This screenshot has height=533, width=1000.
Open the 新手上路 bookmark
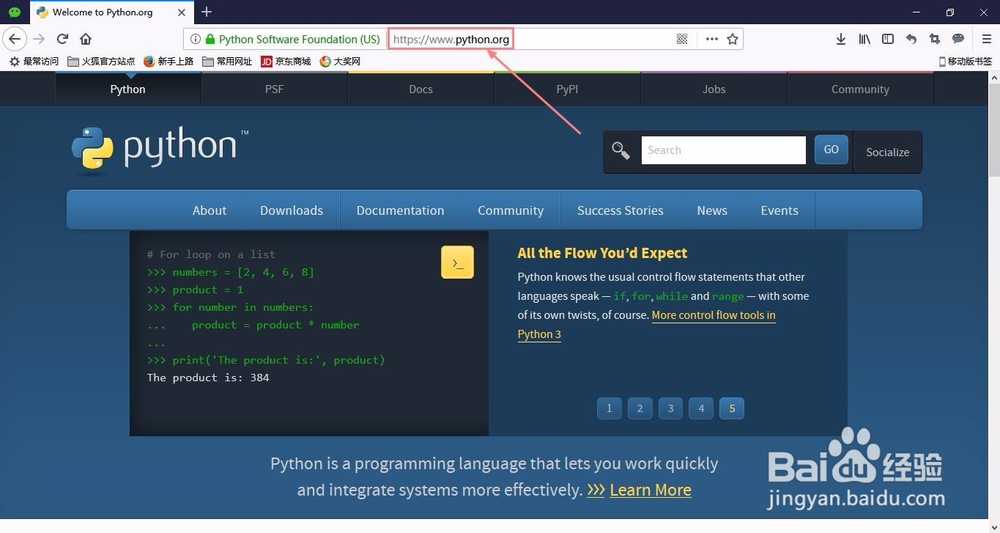pyautogui.click(x=169, y=61)
